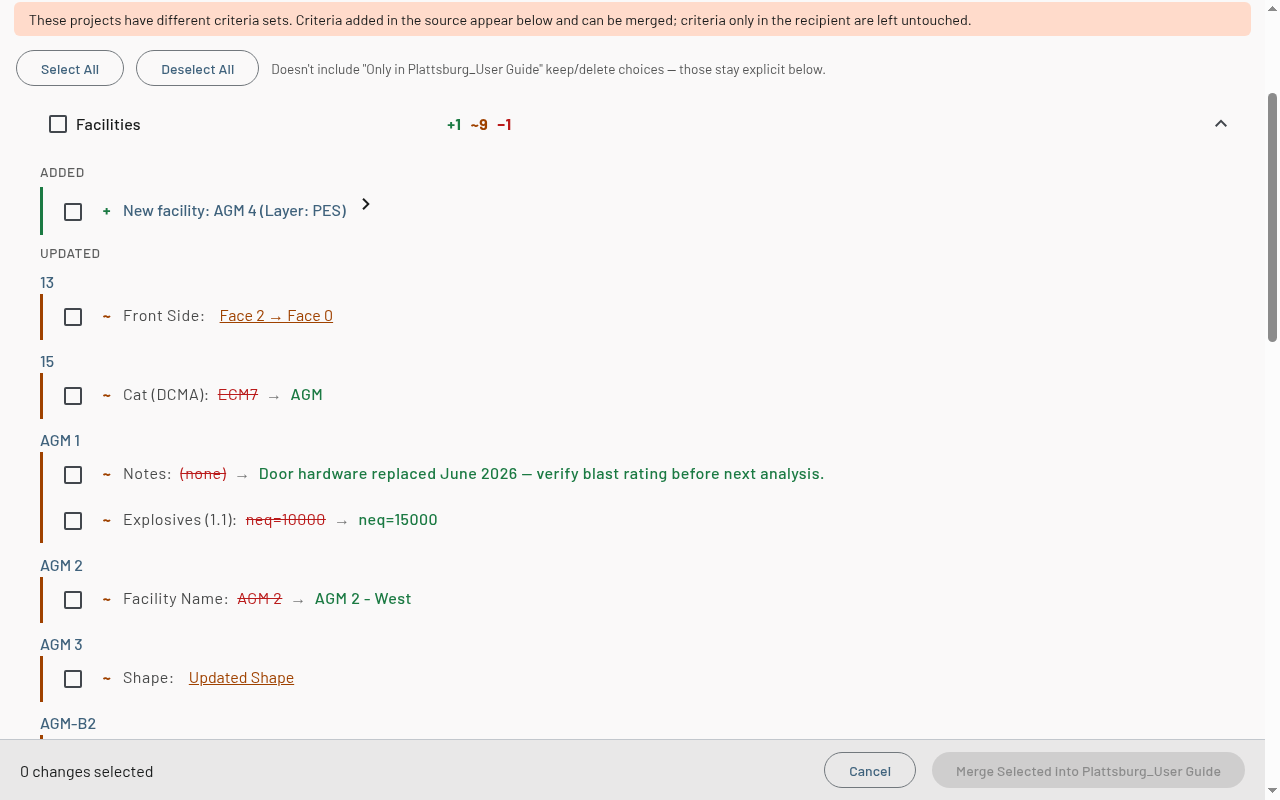Click Merge Selected Into Plattsburg_User Guide
This screenshot has width=1280, height=800.
coord(1088,771)
